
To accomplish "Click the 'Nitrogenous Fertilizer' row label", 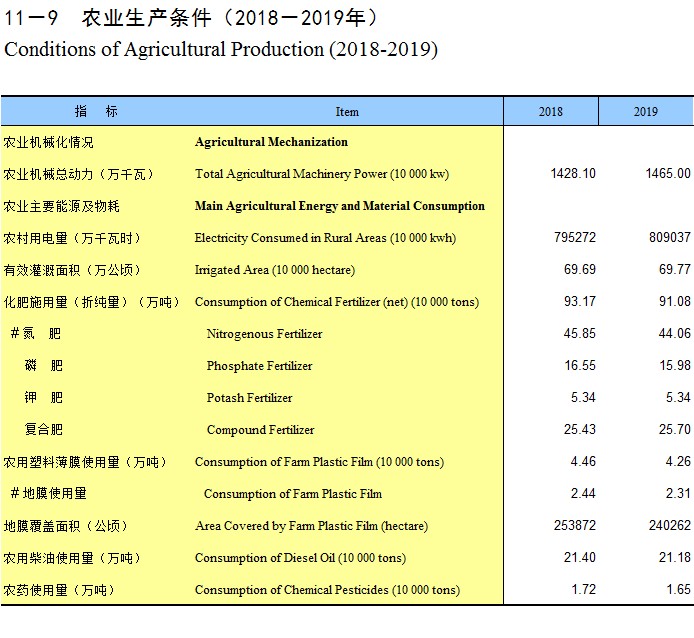I will click(264, 334).
